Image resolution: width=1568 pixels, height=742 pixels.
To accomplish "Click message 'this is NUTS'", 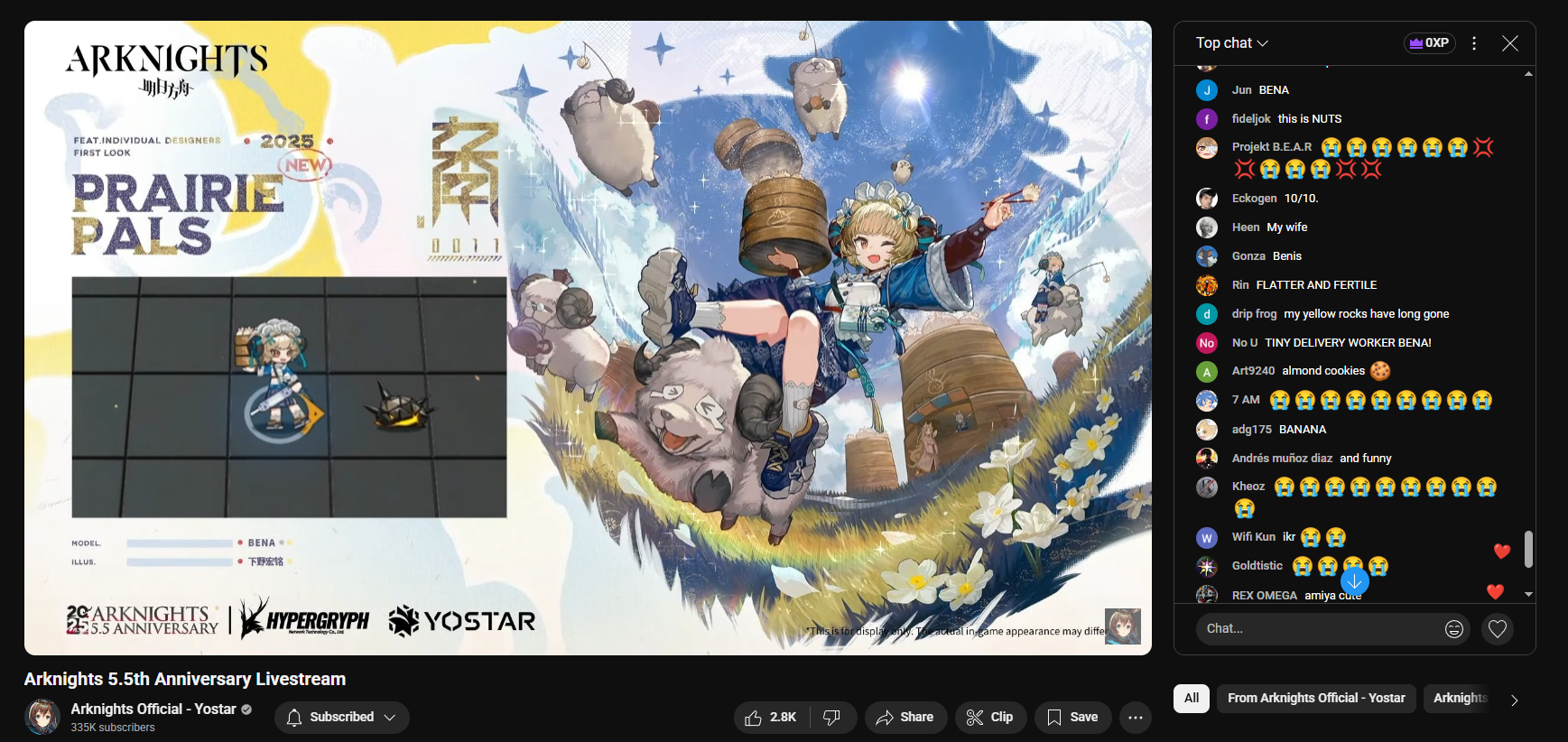I will [1310, 119].
